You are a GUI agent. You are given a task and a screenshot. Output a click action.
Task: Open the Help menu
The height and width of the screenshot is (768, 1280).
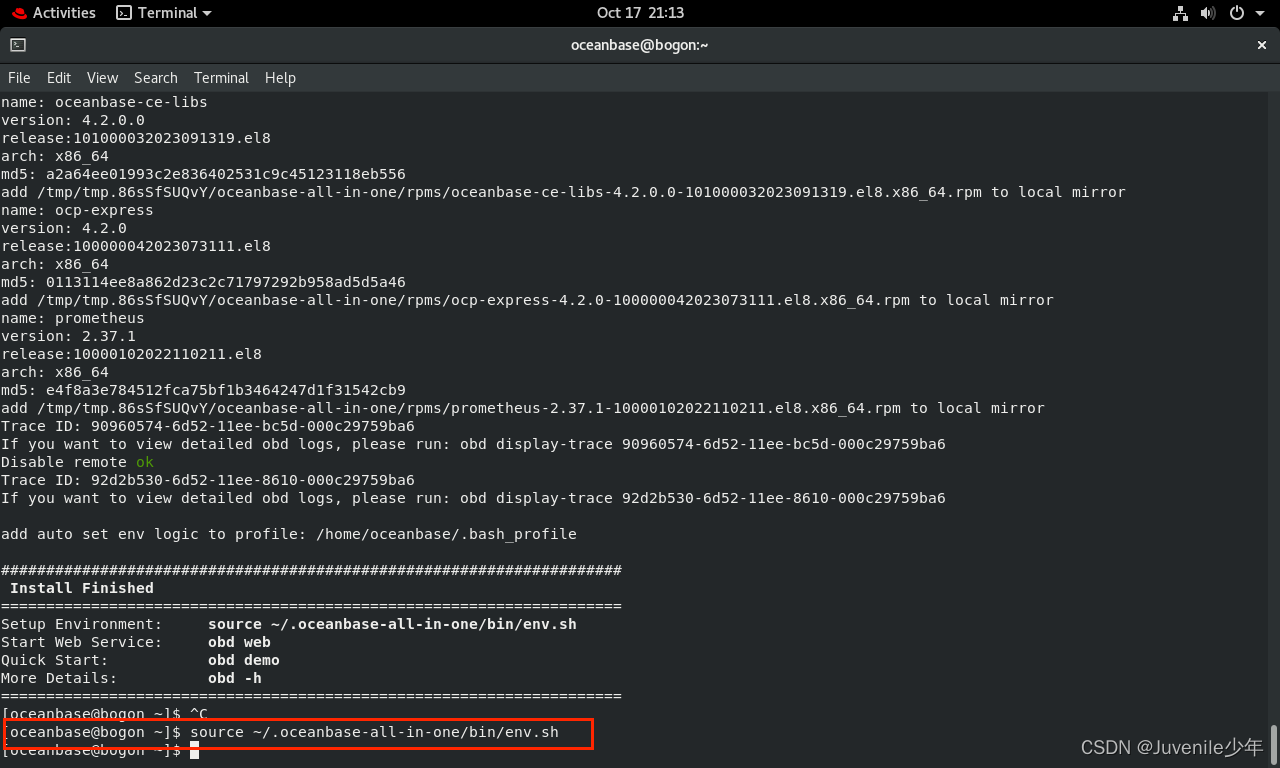[280, 78]
